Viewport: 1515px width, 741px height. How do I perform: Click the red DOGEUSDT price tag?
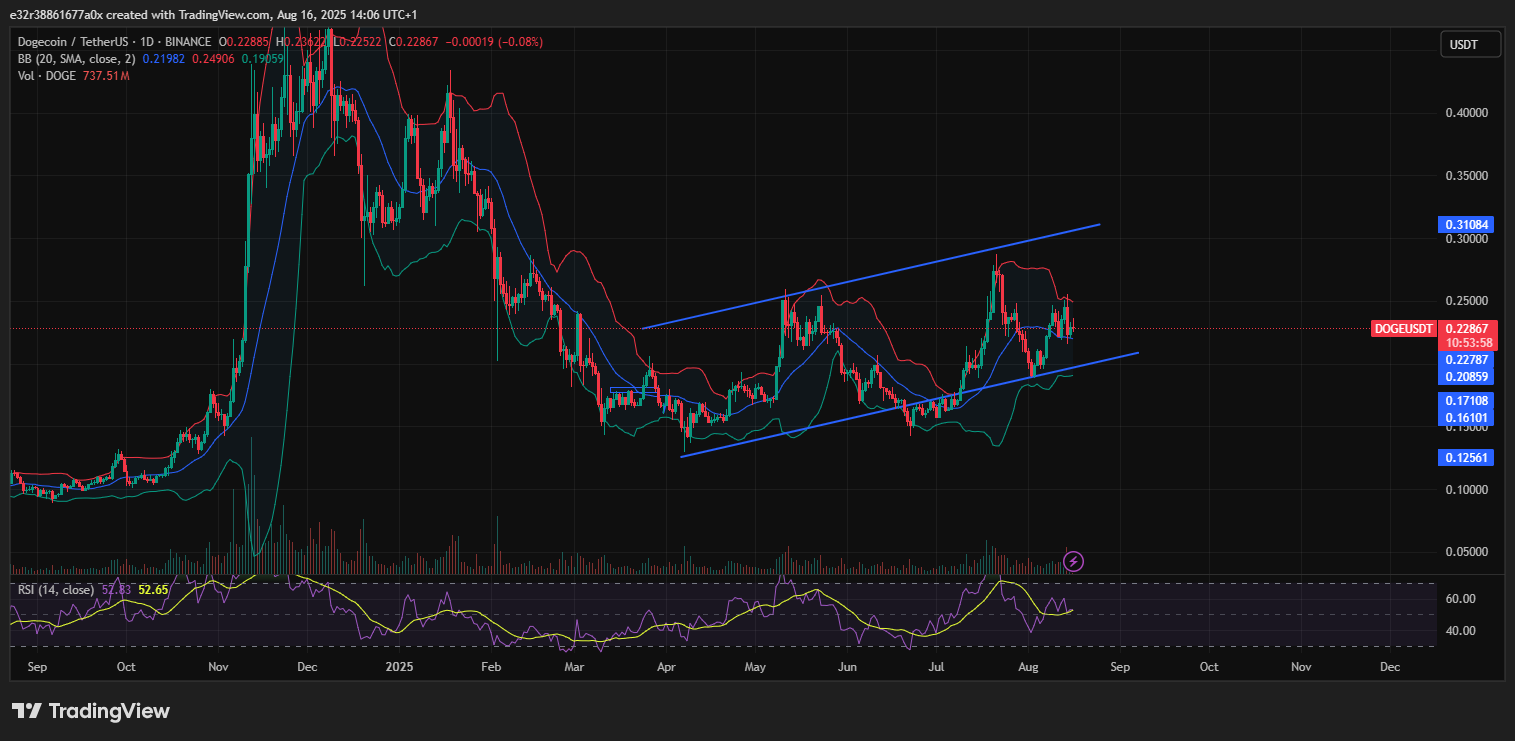pyautogui.click(x=1403, y=328)
